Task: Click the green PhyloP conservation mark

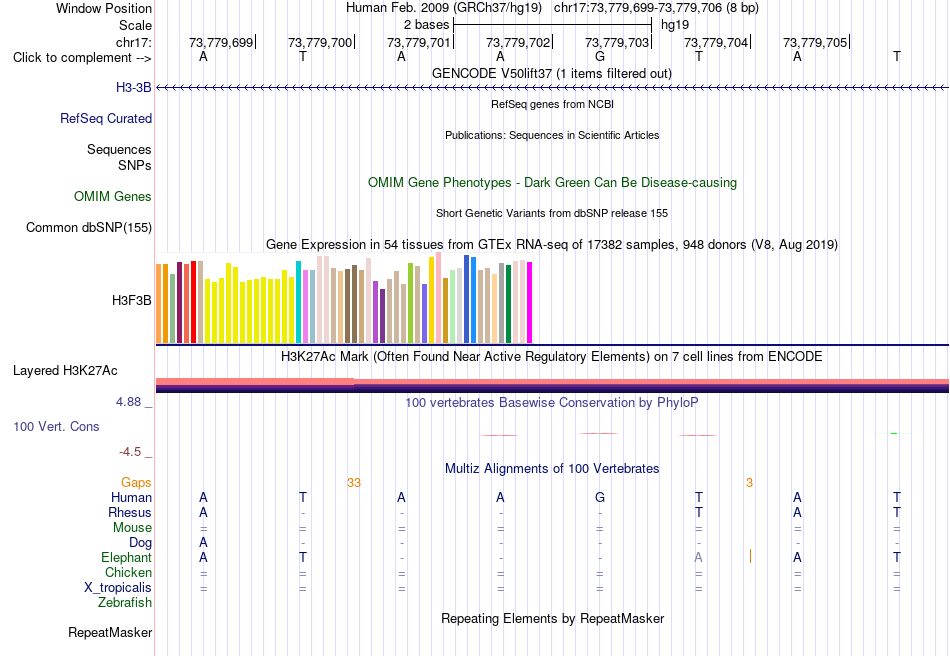Action: pos(894,433)
